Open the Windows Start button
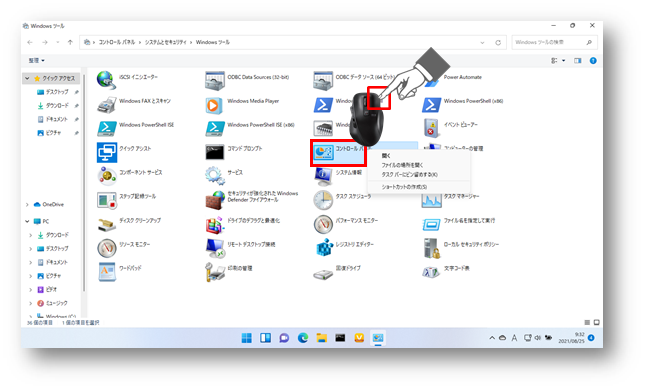Image resolution: width=645 pixels, height=390 pixels. (247, 338)
